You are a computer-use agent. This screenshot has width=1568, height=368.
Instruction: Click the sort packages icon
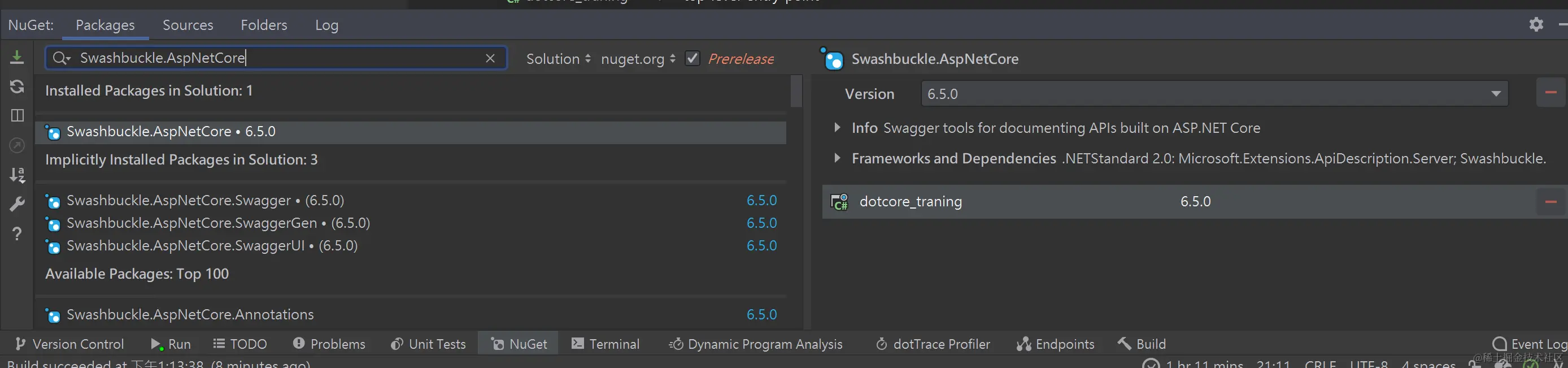pos(17,175)
